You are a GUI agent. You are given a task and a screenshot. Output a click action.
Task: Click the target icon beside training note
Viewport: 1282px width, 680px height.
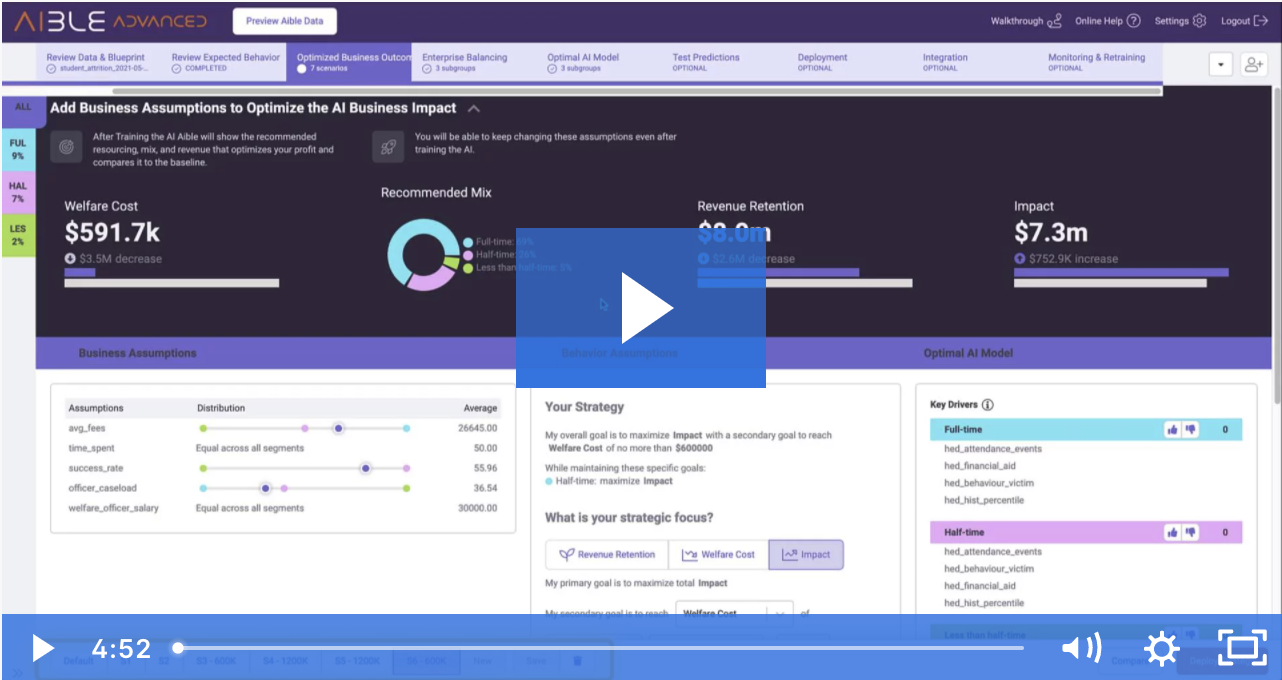click(x=66, y=146)
